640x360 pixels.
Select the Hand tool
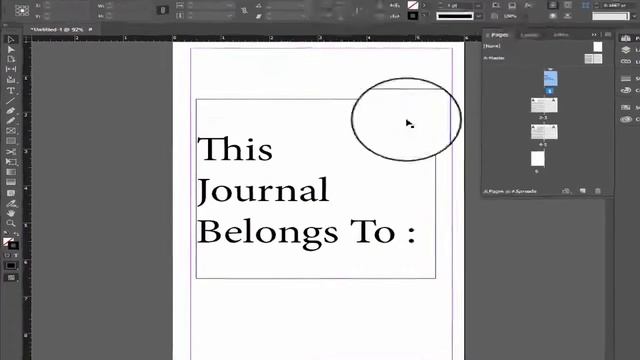pos(11,213)
